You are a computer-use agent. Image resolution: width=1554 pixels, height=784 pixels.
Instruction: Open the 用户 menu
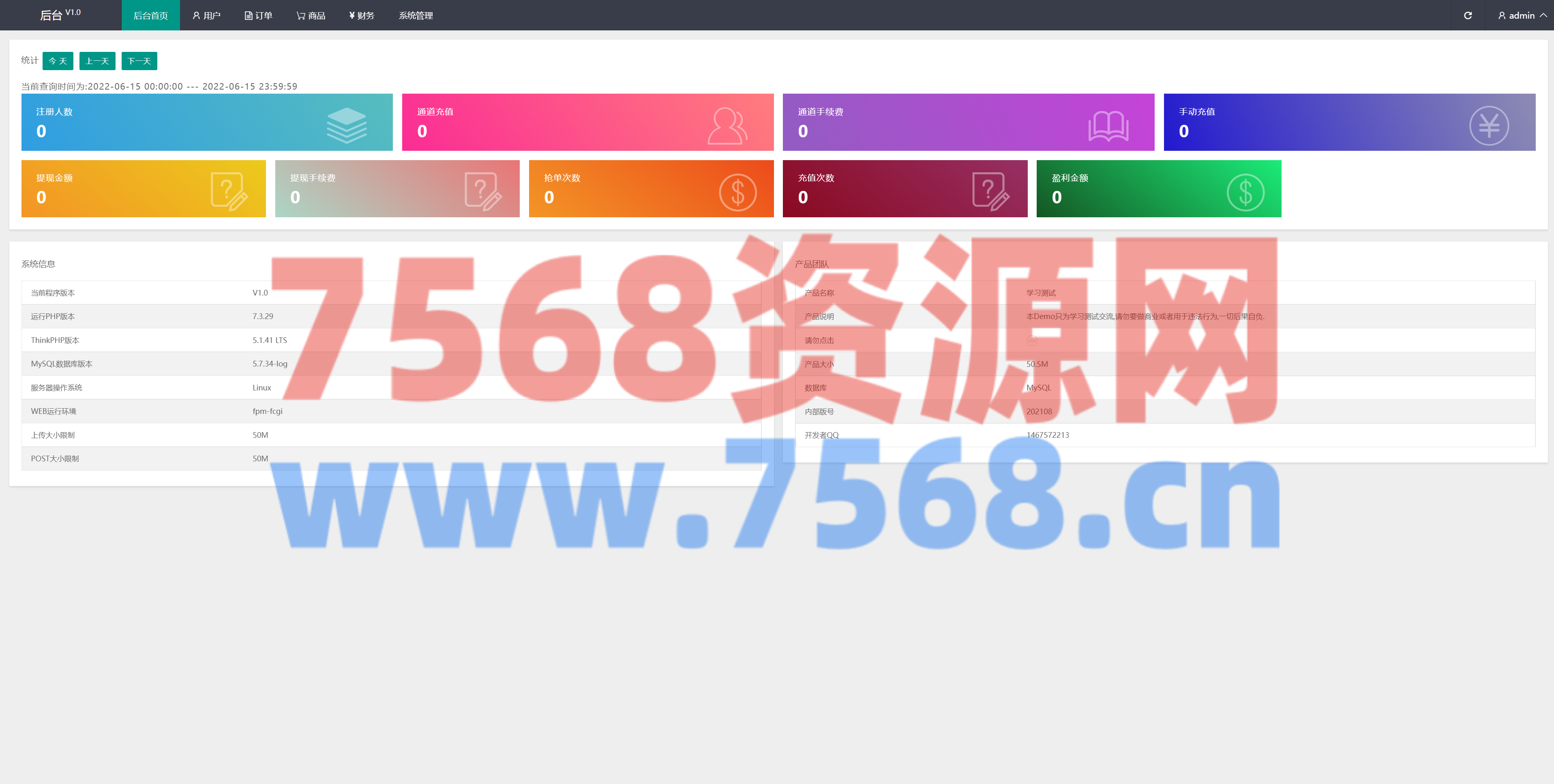(206, 15)
